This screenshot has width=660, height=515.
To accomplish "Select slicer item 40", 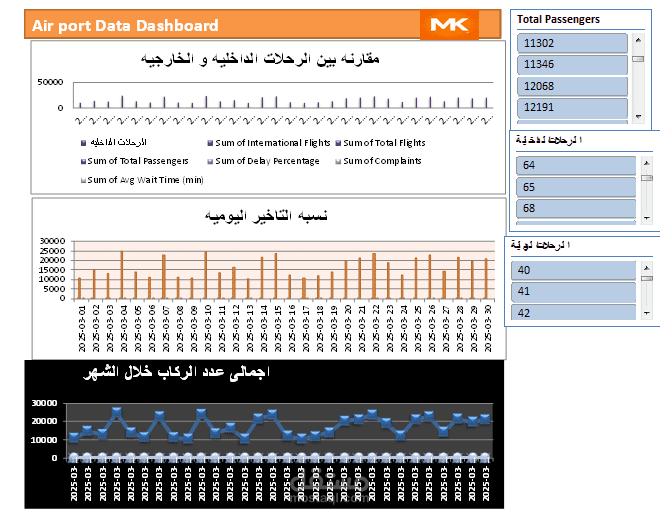I will (x=573, y=270).
